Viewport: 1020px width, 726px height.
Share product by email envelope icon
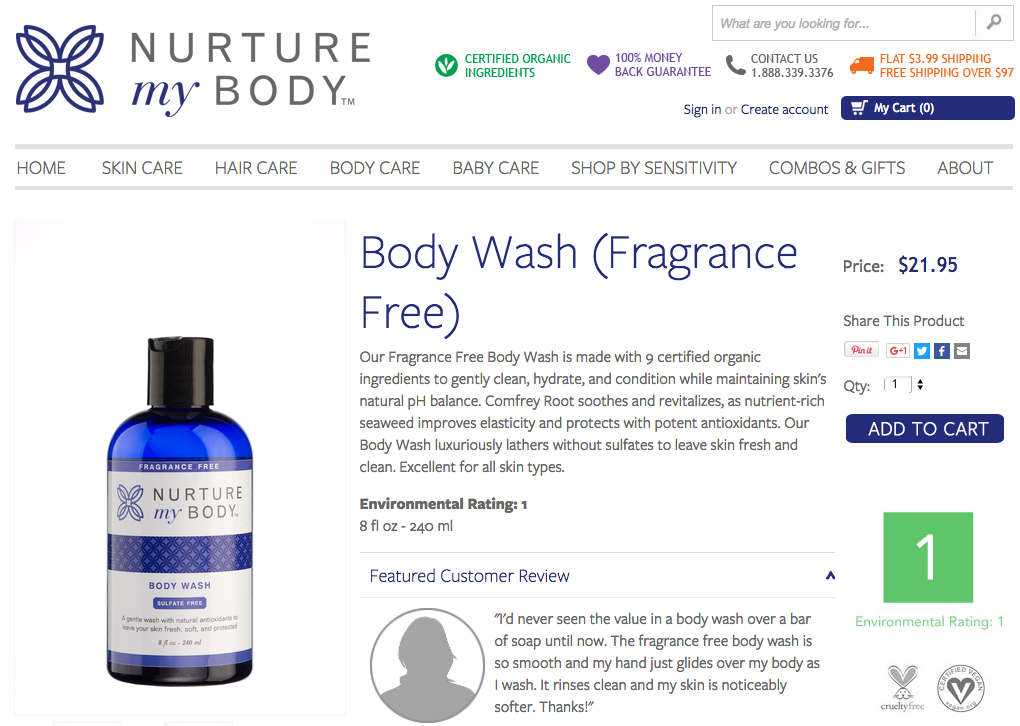[x=961, y=351]
